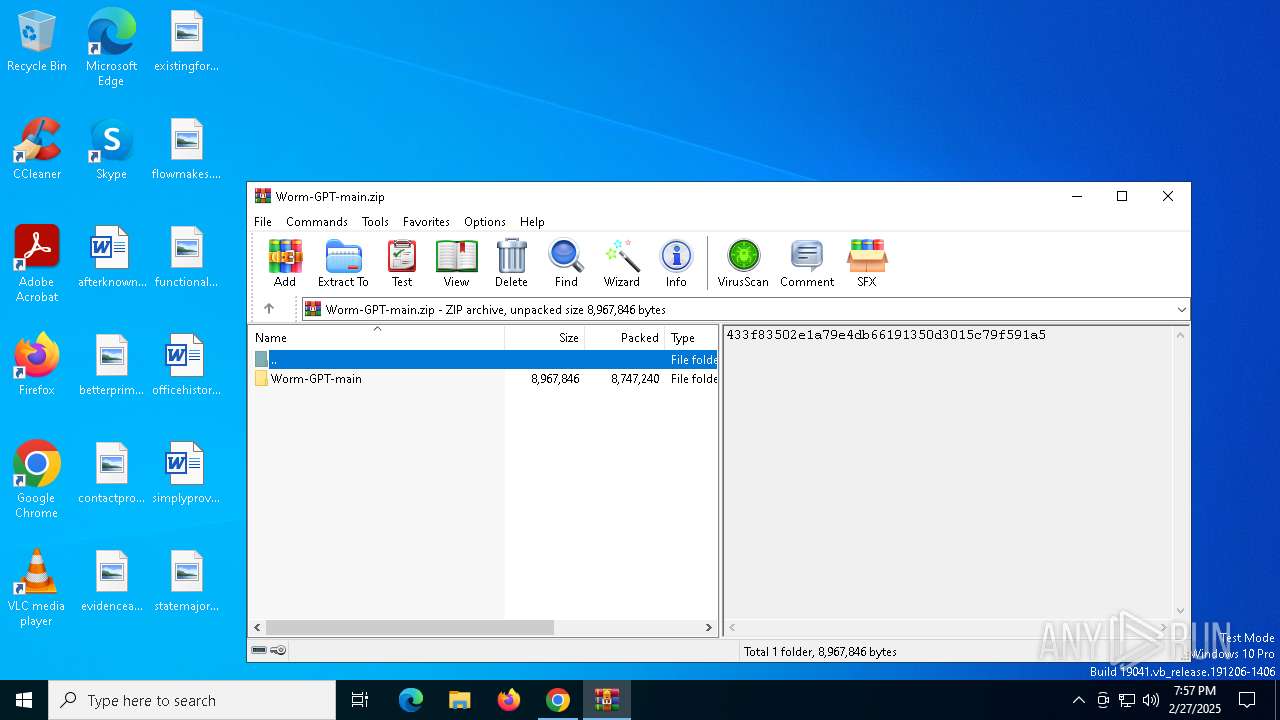Open Adobe Acrobat desktop shortcut
The width and height of the screenshot is (1280, 720).
coord(37,264)
